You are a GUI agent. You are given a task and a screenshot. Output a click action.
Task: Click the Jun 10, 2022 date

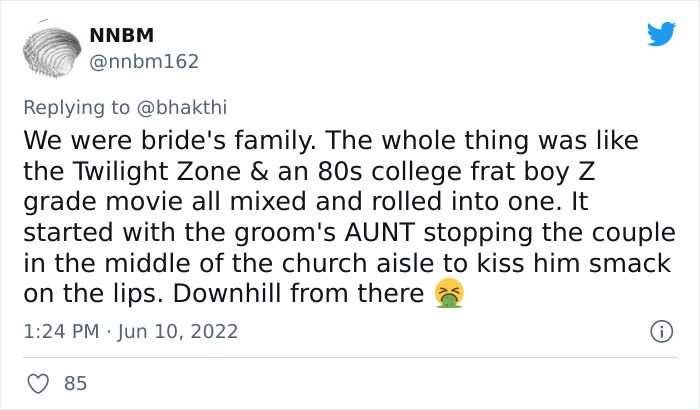pos(177,331)
